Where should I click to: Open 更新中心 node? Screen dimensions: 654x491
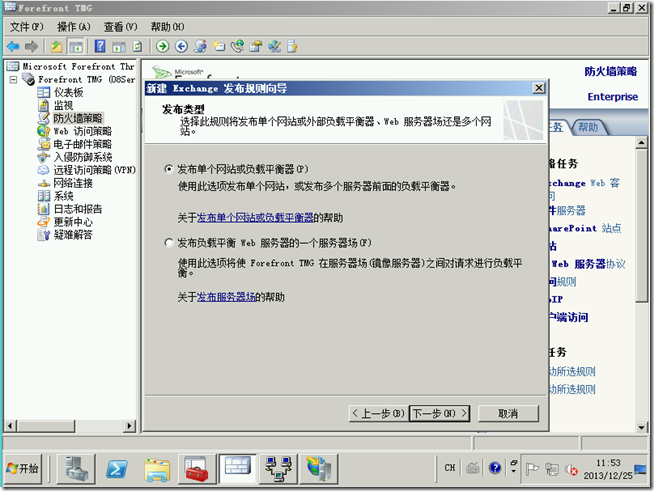pos(73,222)
